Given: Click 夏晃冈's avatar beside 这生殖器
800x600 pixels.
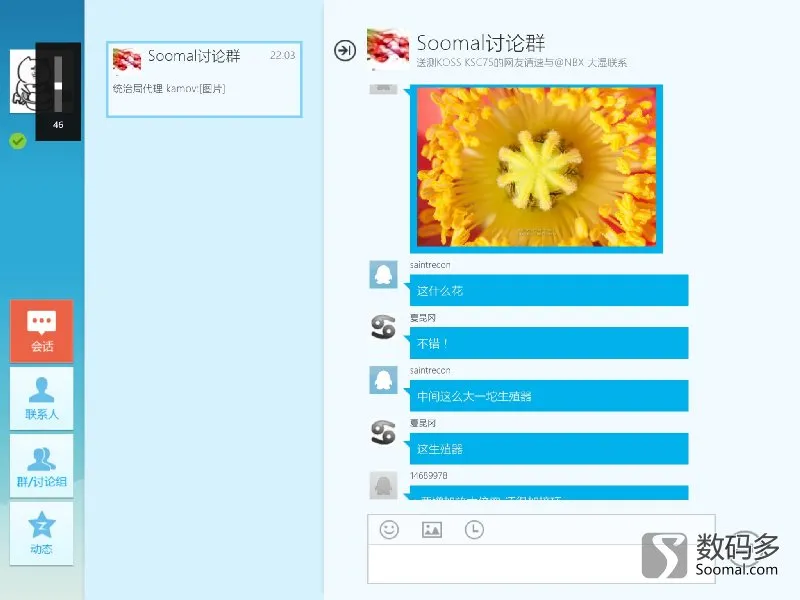Looking at the screenshot, I should (x=383, y=433).
